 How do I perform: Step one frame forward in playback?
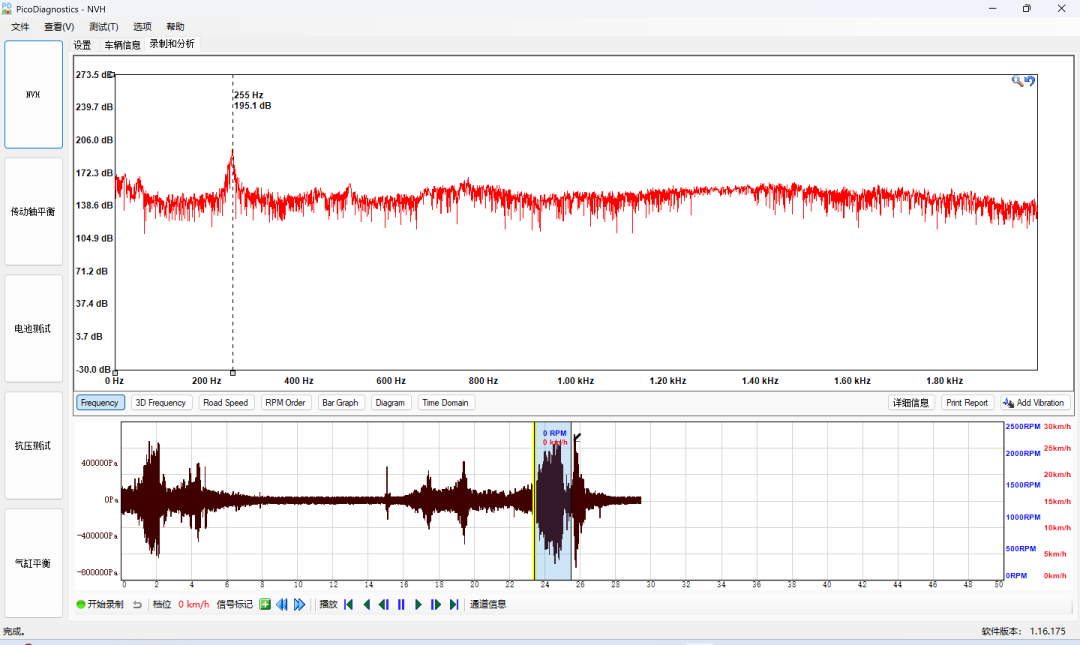pos(436,604)
